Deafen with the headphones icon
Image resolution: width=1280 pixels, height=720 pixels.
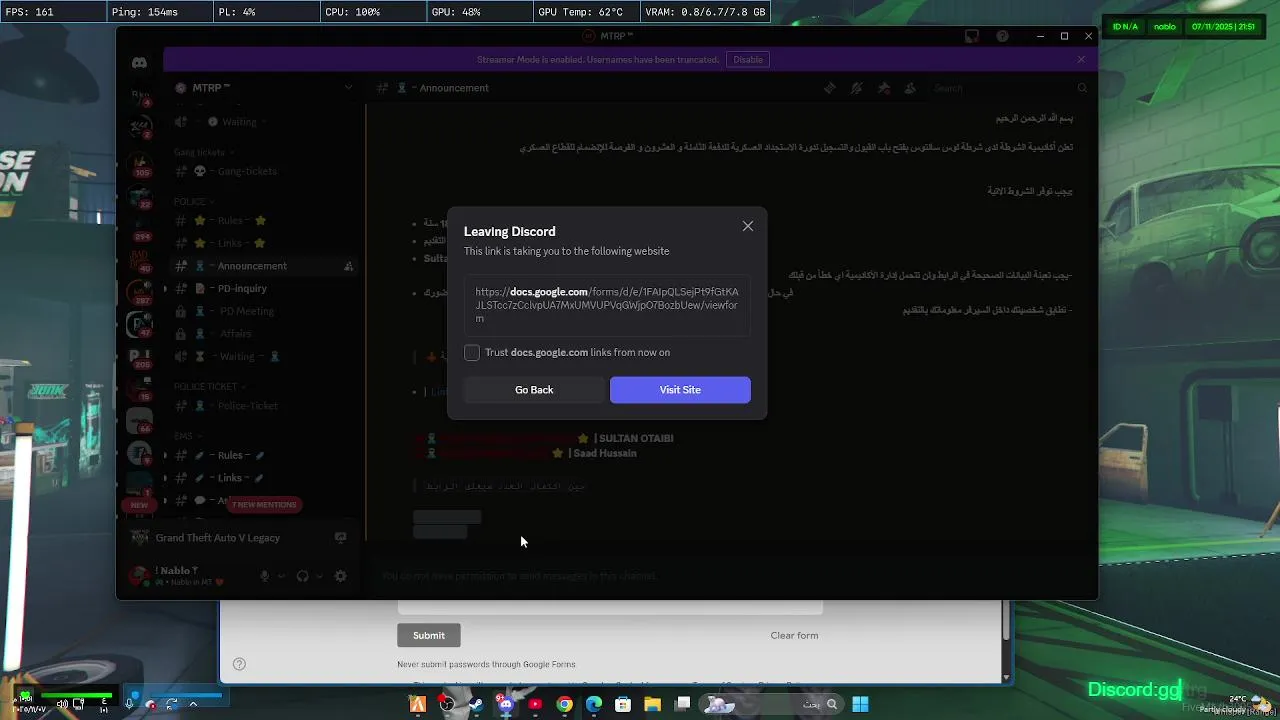coord(302,576)
